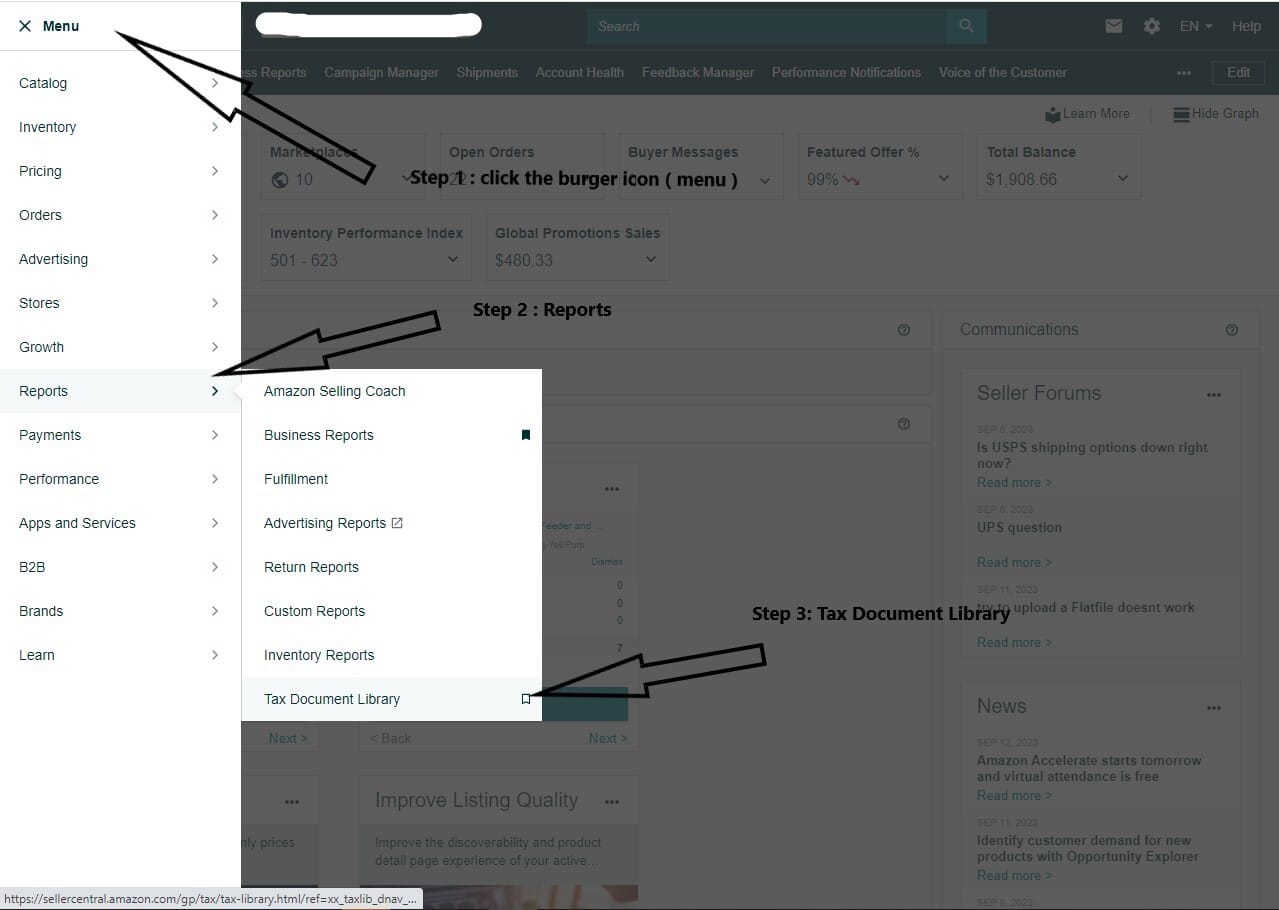The width and height of the screenshot is (1279, 910).
Task: Select B2B in the side menu
Action: coord(120,567)
